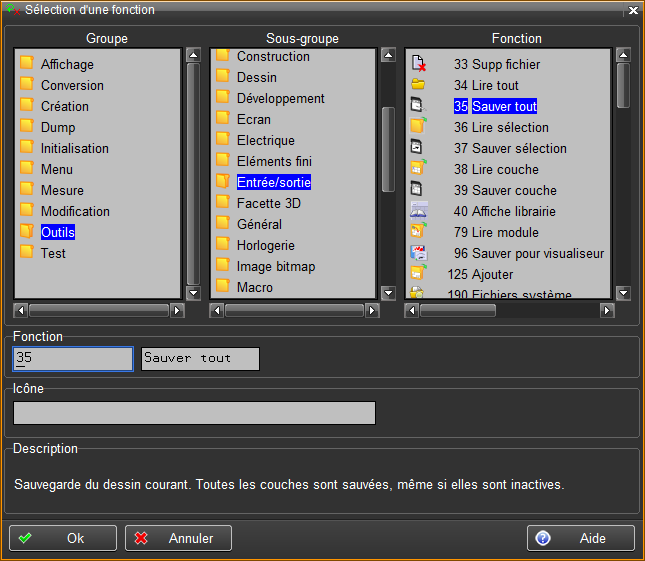Click the function number input field
This screenshot has height=561, width=645.
pos(73,359)
